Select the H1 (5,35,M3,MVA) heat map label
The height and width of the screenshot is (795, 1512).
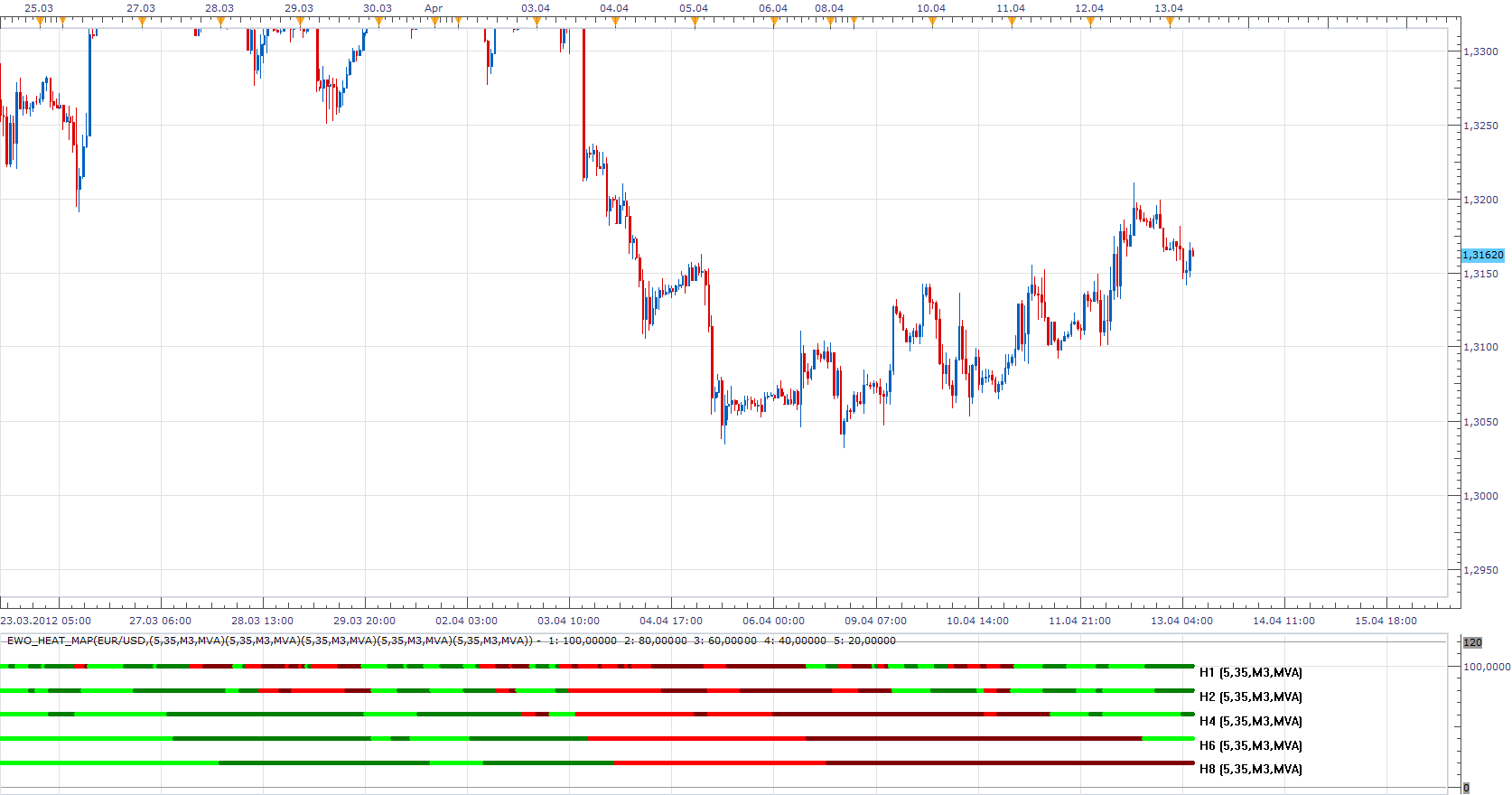tap(1251, 672)
